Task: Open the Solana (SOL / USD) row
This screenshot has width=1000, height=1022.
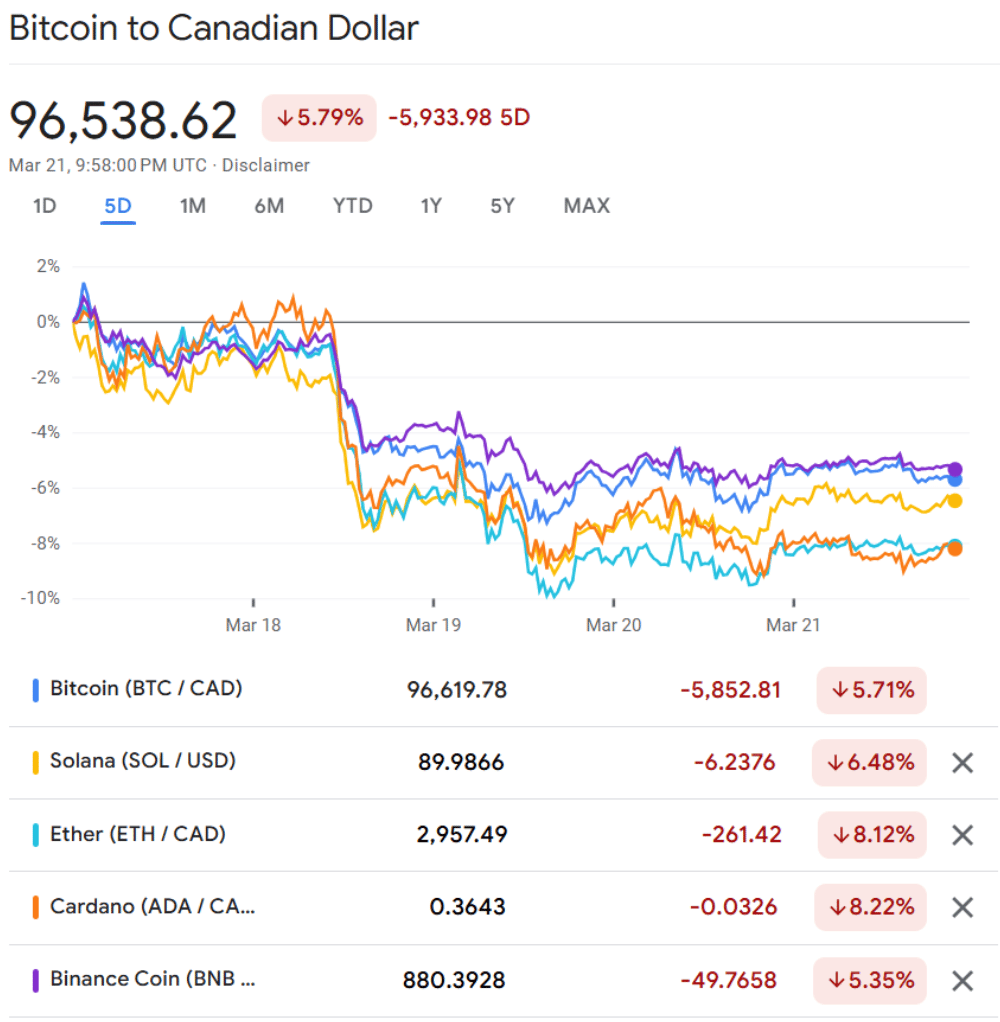Action: [x=143, y=761]
